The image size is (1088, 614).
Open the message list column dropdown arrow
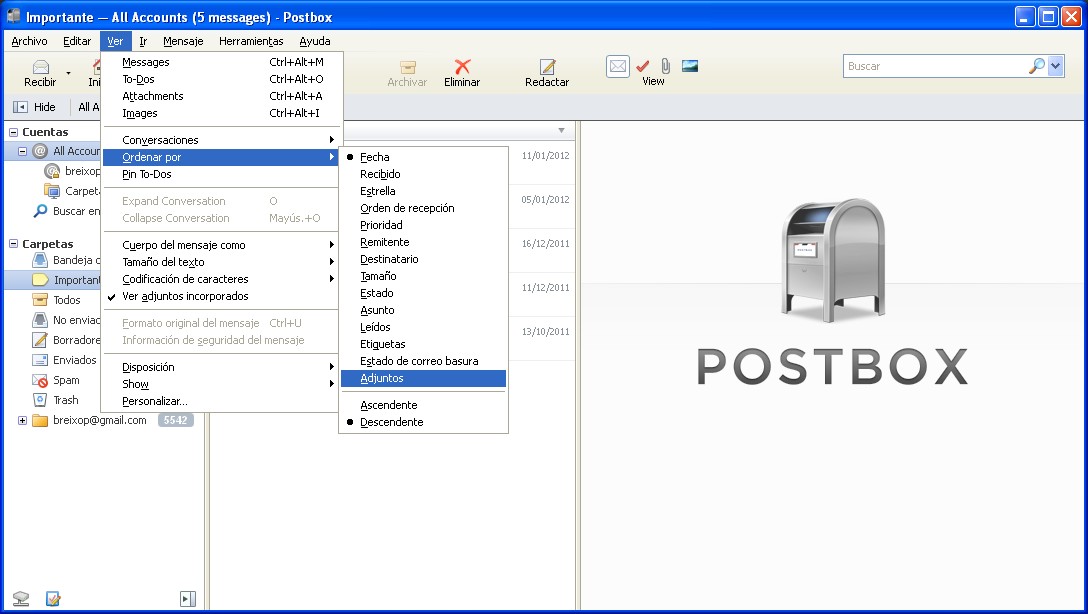click(561, 130)
